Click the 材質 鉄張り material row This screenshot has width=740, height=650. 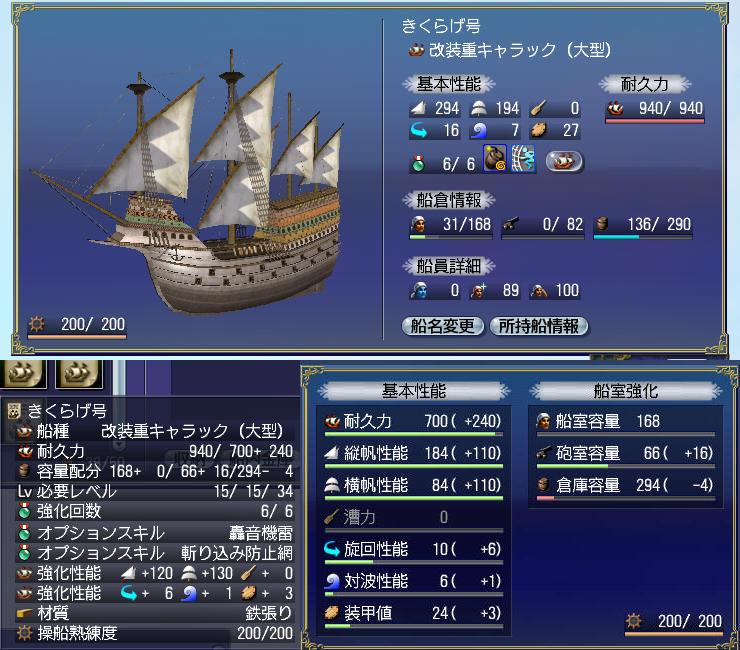coord(154,613)
